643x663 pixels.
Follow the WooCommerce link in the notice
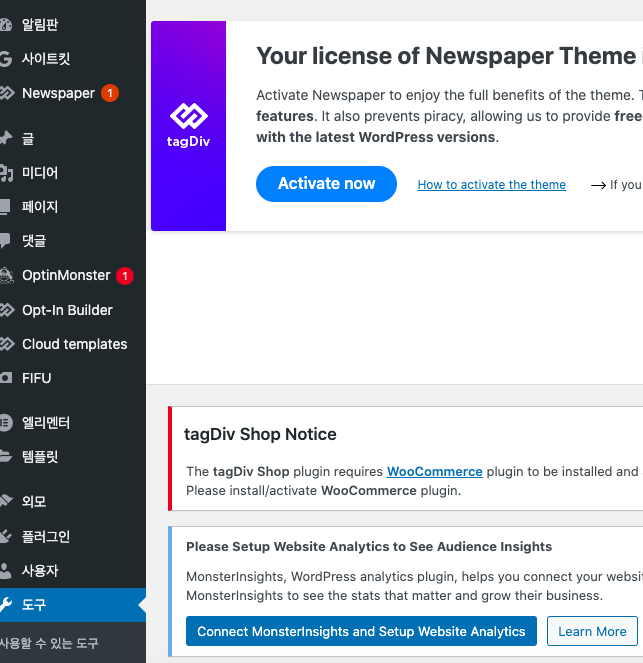(435, 471)
